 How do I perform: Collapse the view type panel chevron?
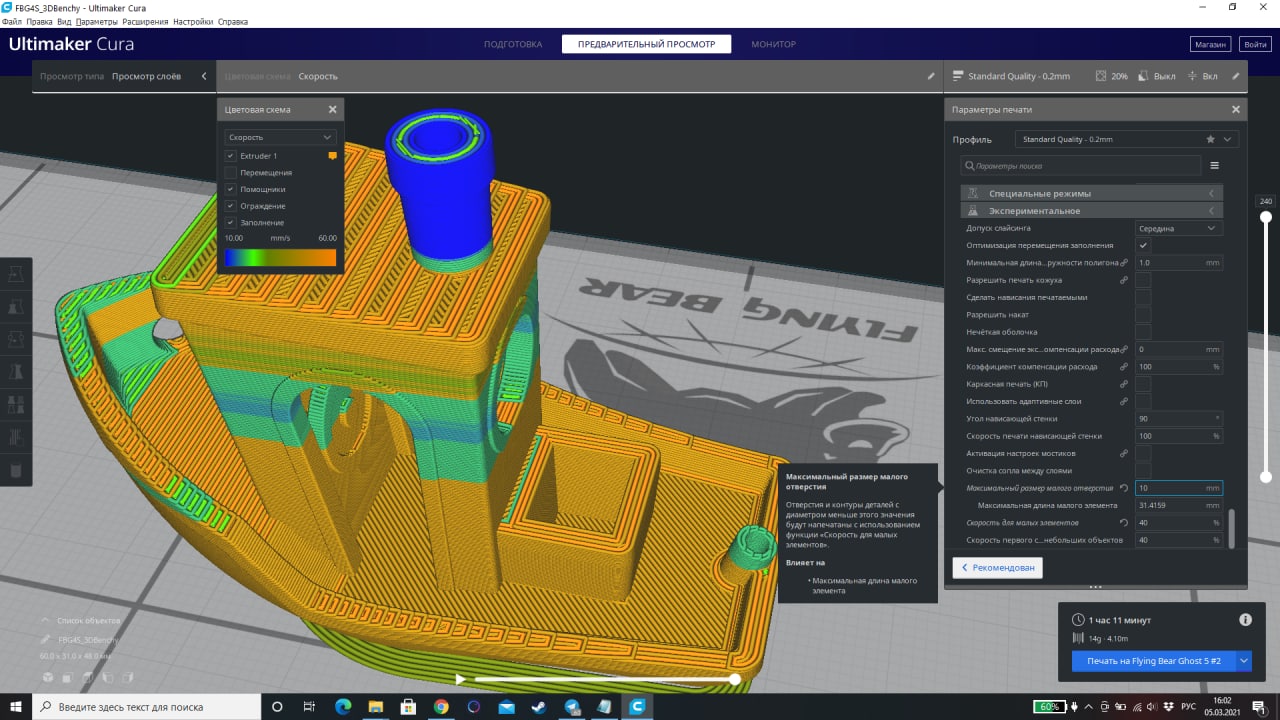204,76
